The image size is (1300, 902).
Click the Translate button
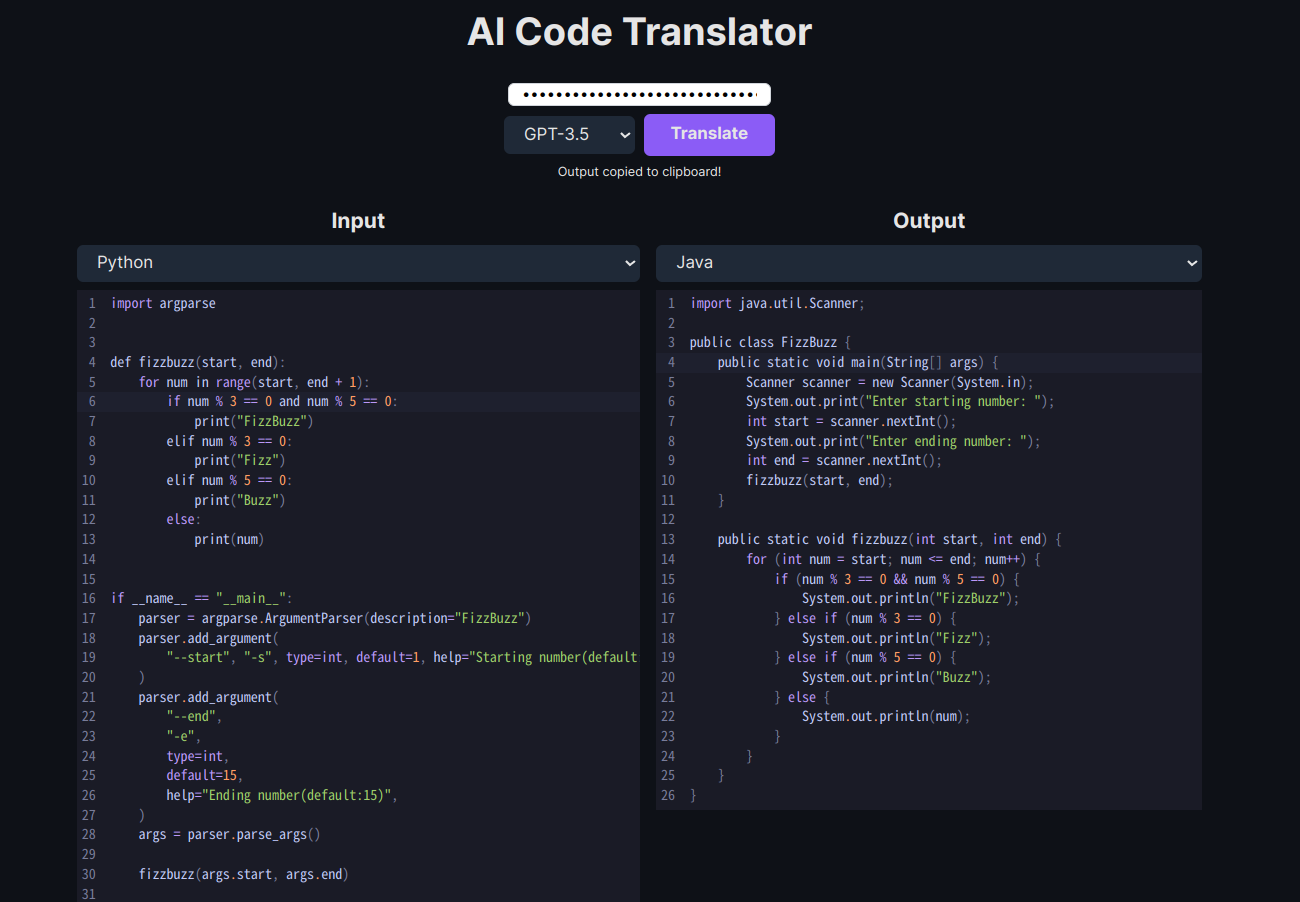coord(709,134)
